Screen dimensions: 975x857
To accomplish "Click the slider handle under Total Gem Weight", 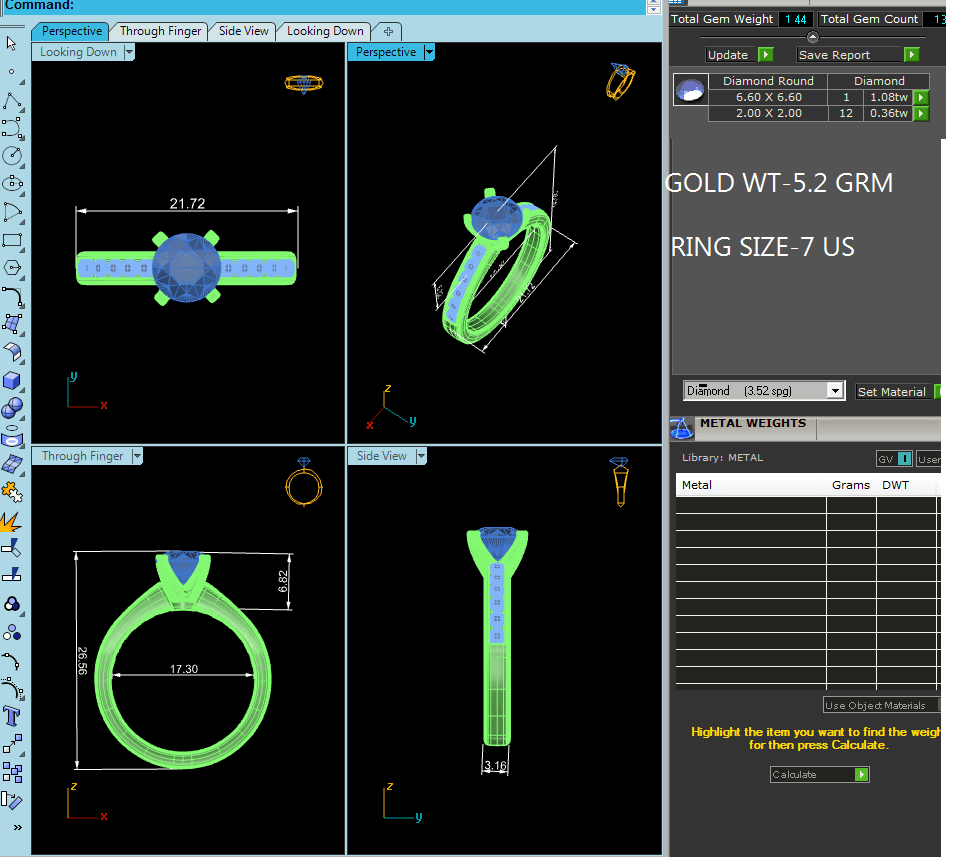I will [x=812, y=37].
